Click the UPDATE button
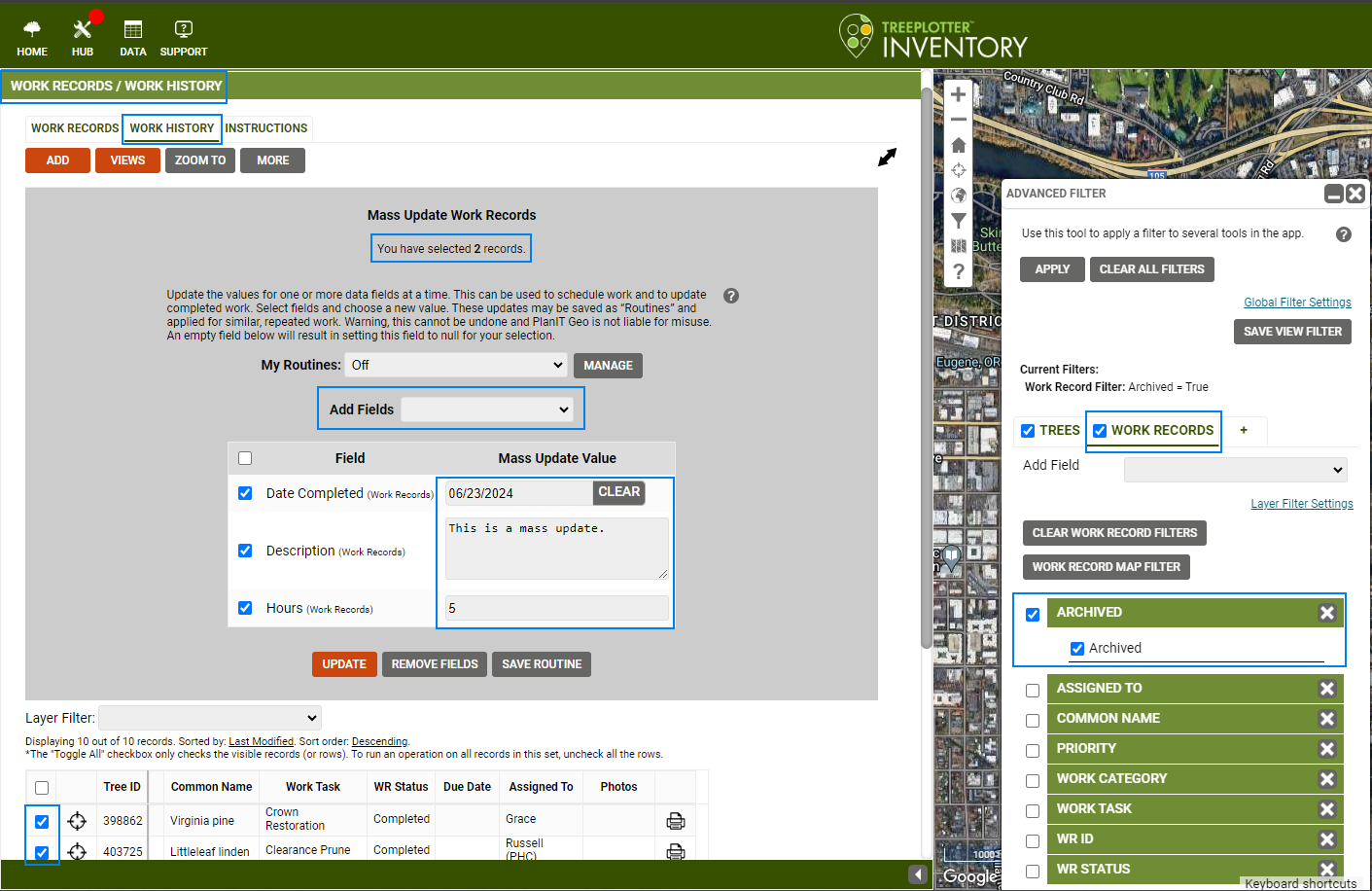This screenshot has height=891, width=1372. (344, 663)
